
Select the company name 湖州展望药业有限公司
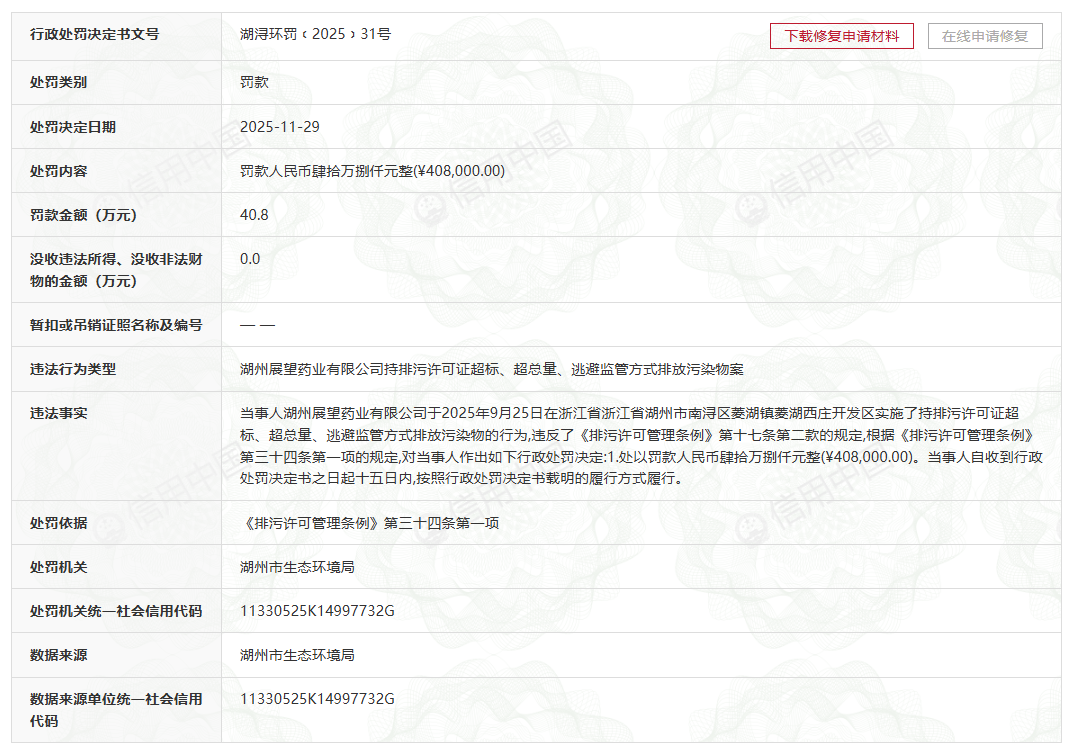(x=290, y=369)
